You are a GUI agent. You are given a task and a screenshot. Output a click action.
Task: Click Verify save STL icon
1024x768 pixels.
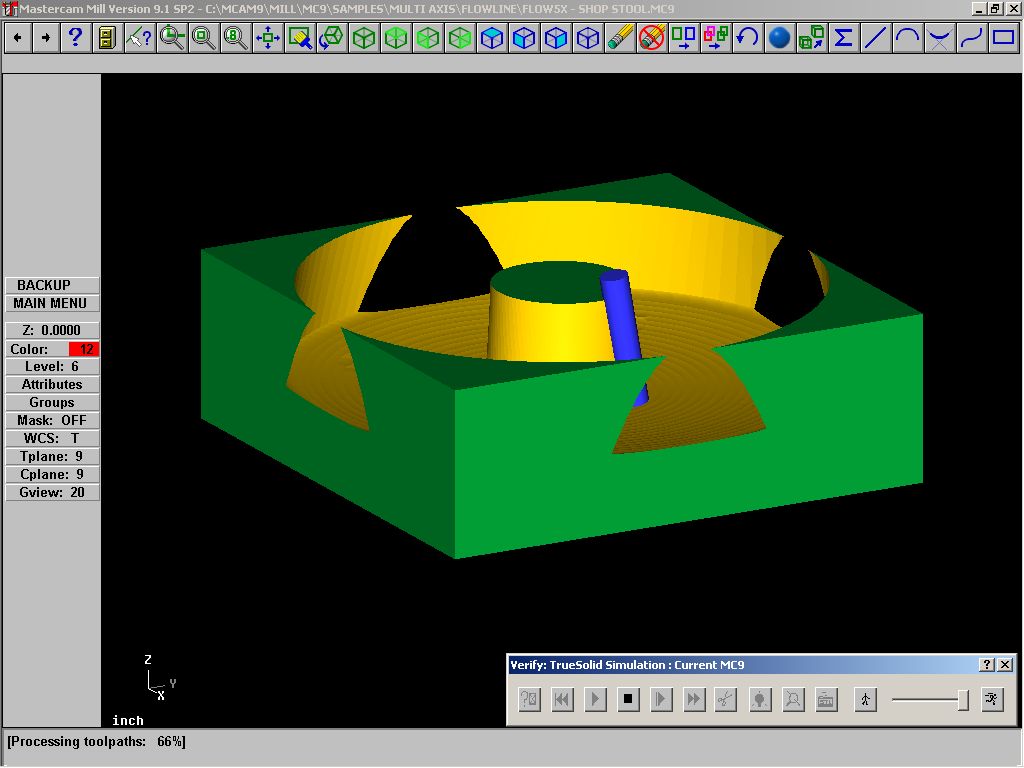pos(826,699)
